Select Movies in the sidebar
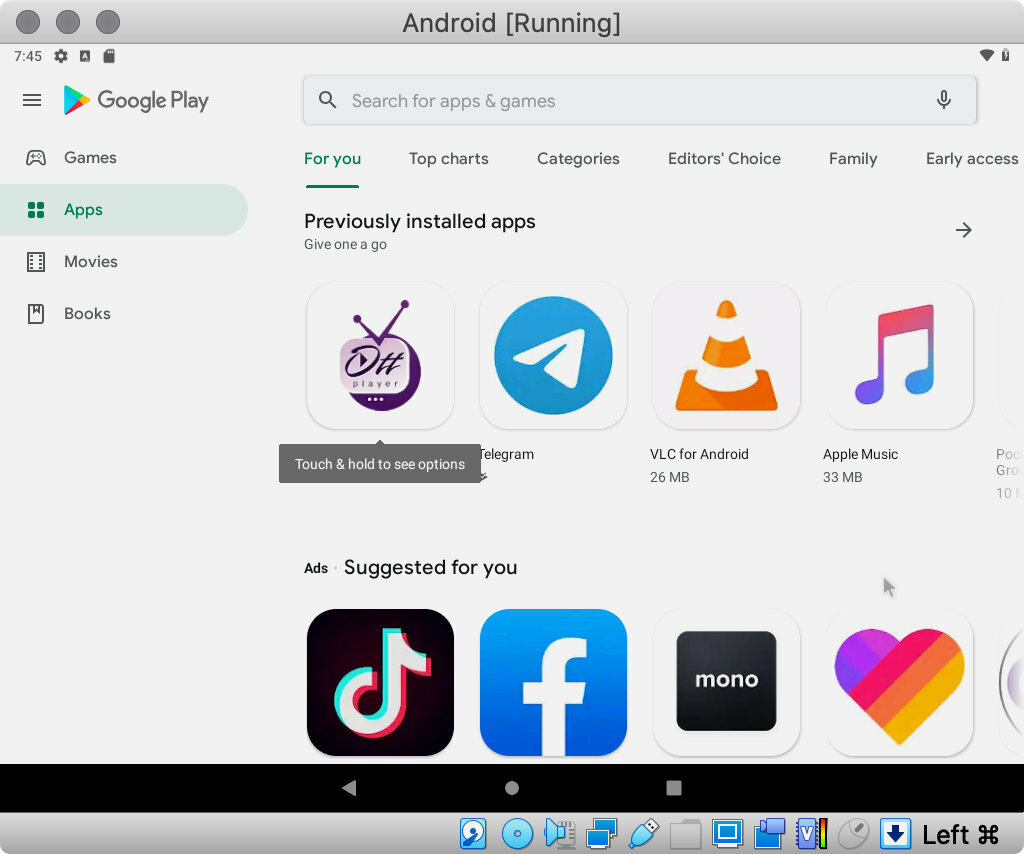The width and height of the screenshot is (1024, 854). tap(90, 262)
